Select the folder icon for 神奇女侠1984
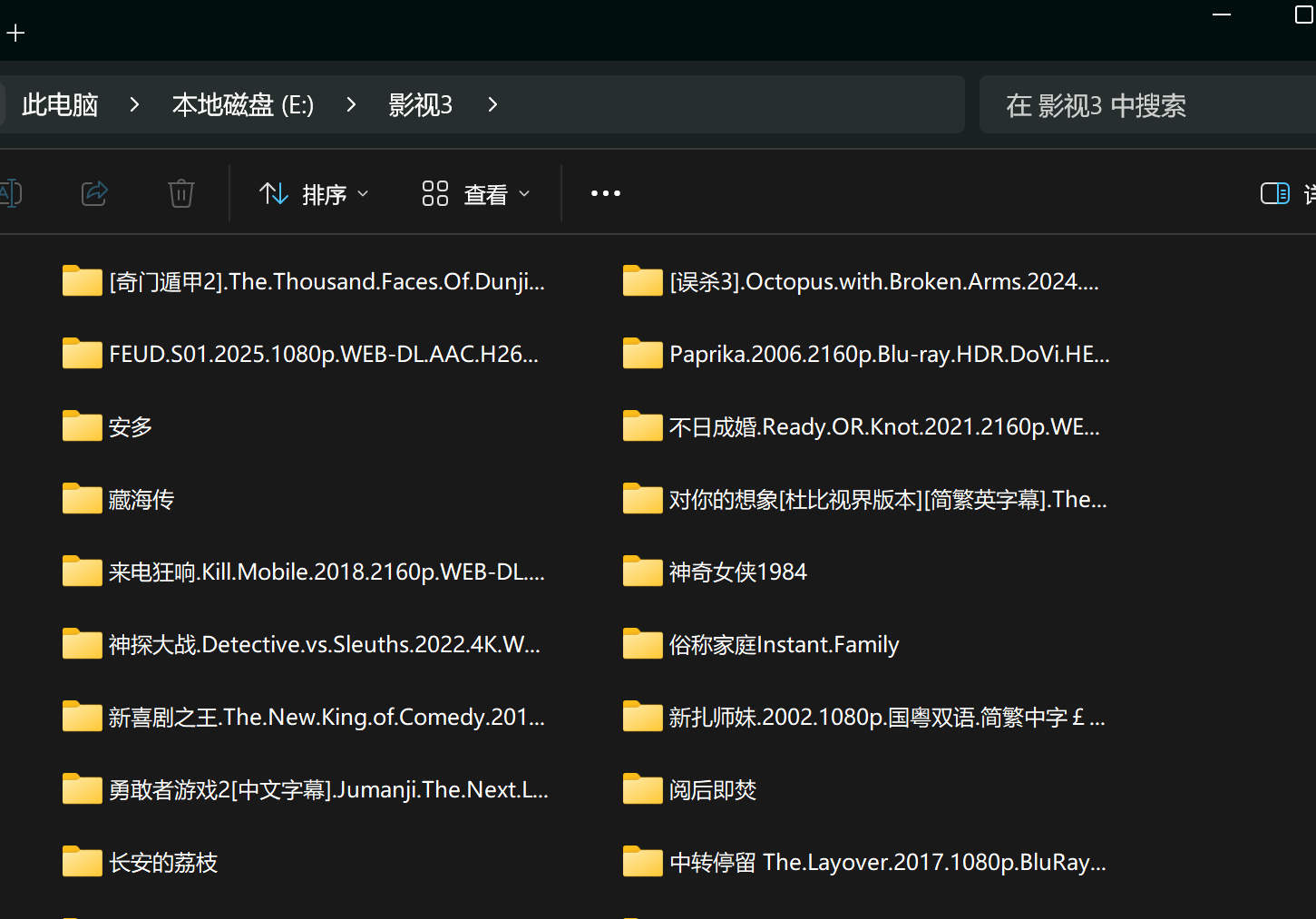This screenshot has height=919, width=1316. [642, 572]
